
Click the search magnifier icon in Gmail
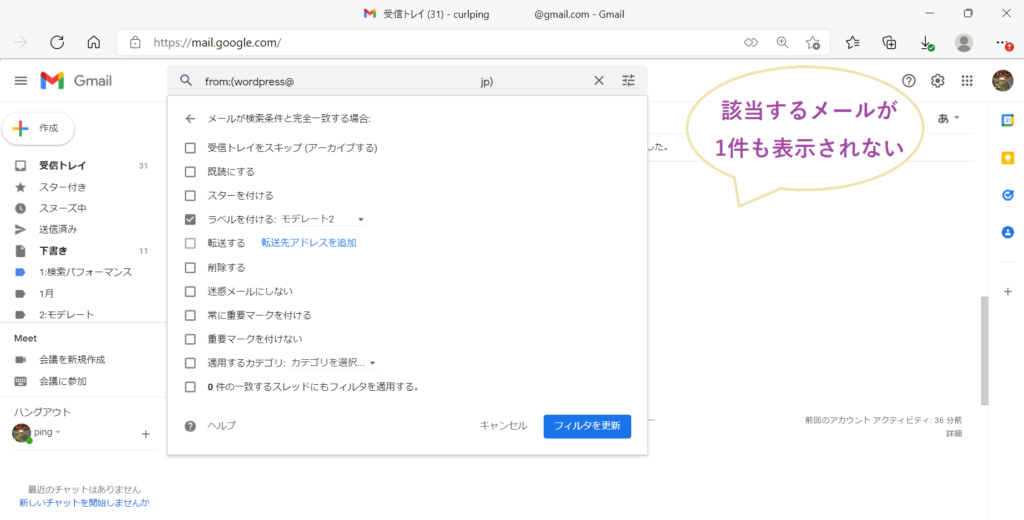point(186,80)
